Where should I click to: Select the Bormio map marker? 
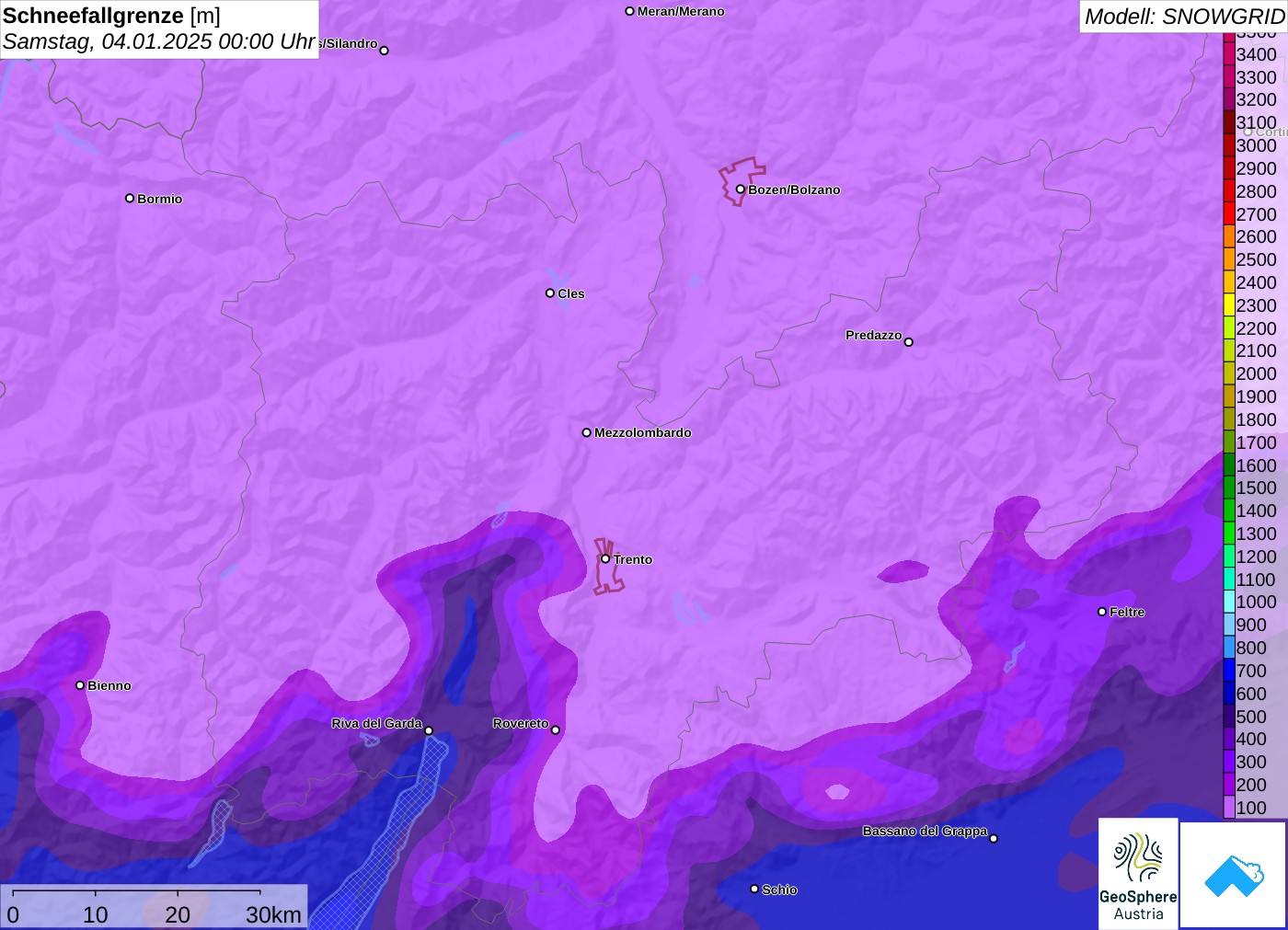130,198
